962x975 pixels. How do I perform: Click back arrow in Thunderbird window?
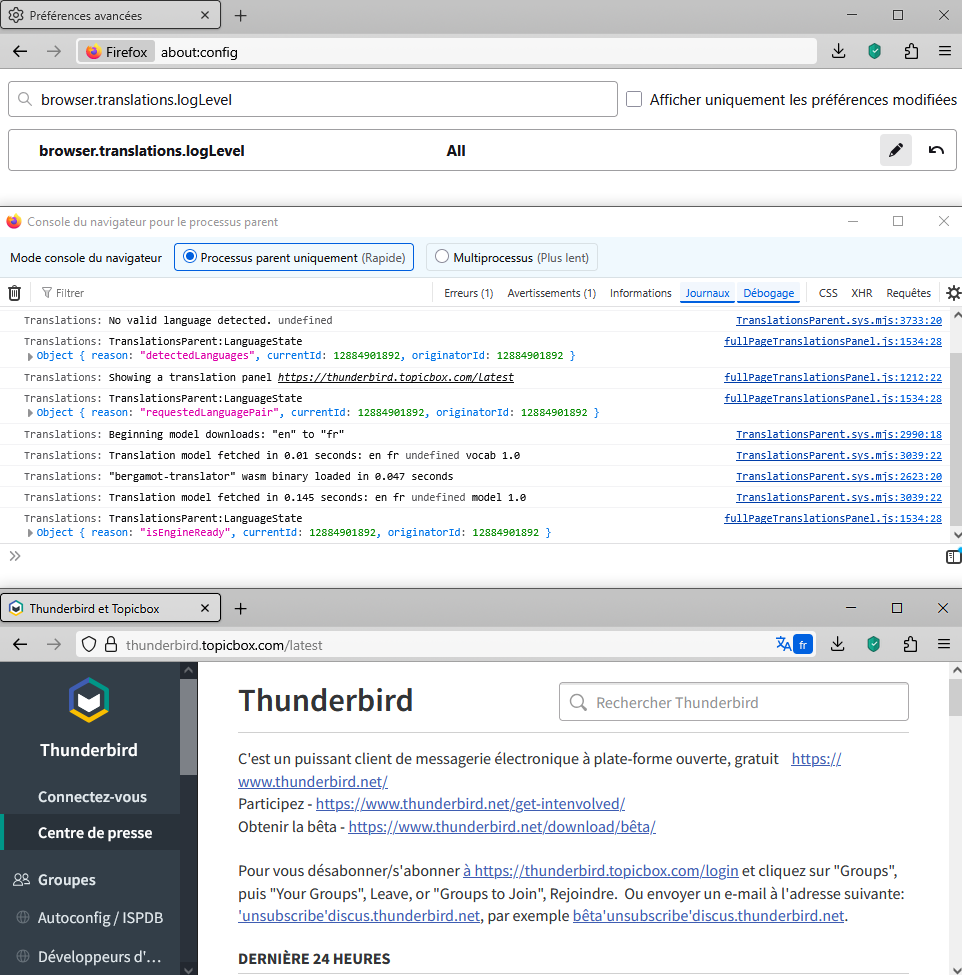20,645
